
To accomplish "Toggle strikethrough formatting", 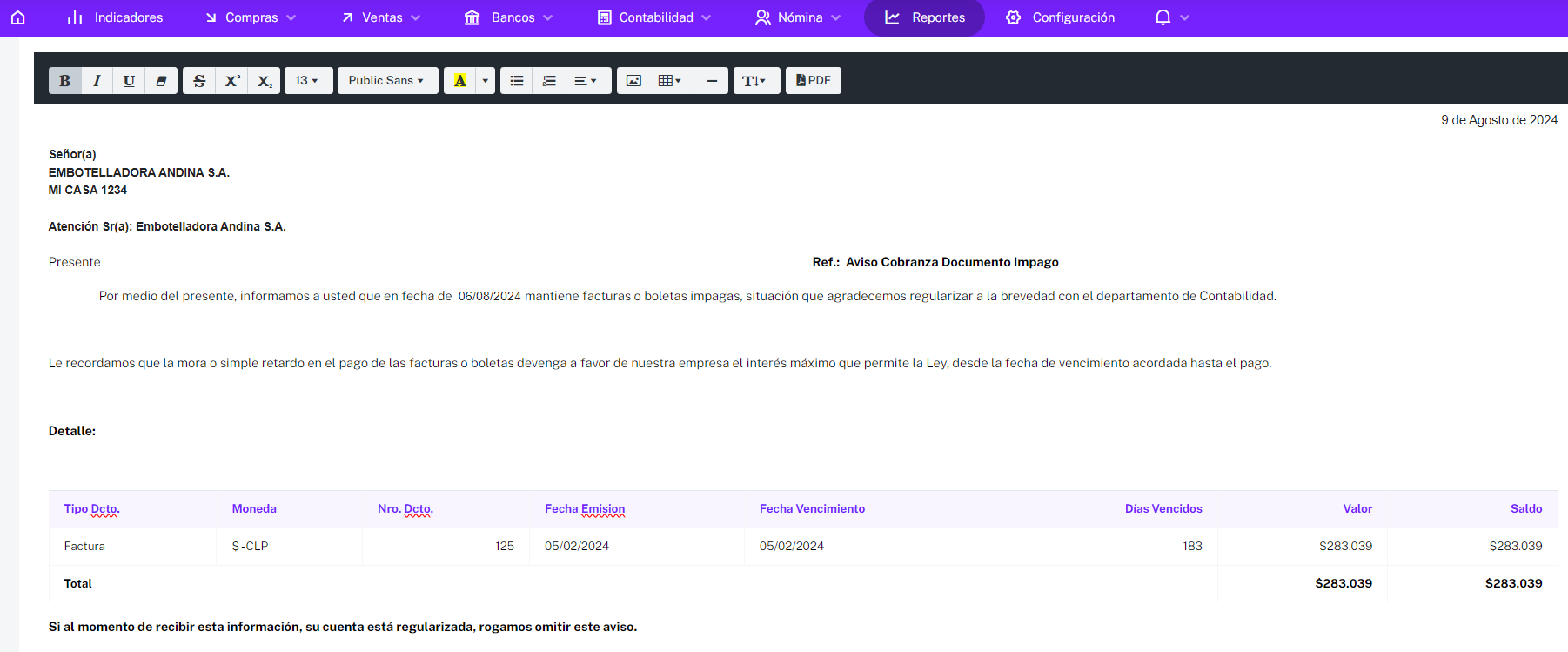I will (199, 81).
